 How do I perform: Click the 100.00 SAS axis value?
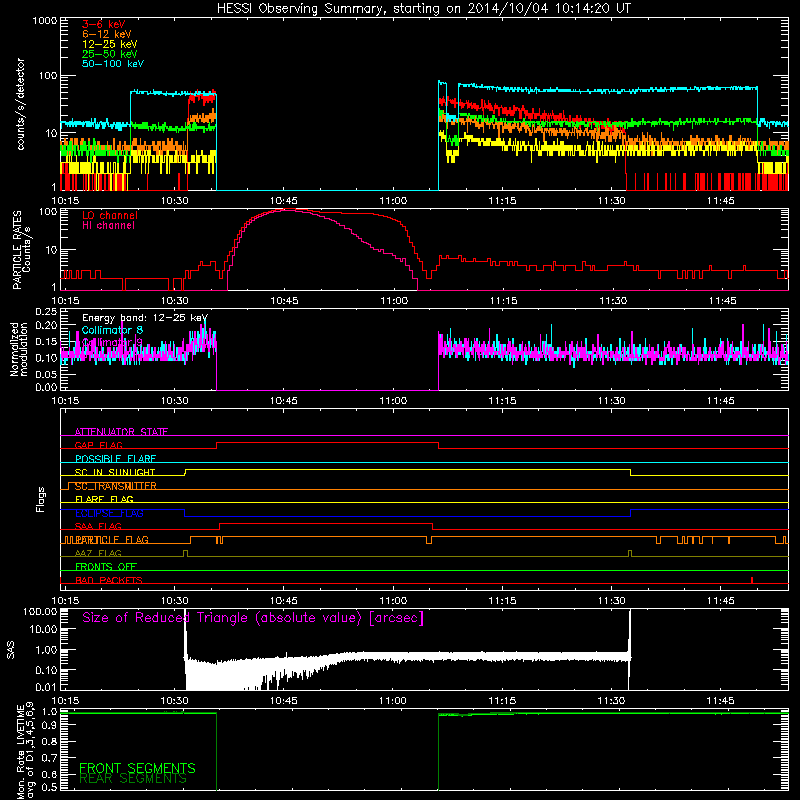click(40, 611)
